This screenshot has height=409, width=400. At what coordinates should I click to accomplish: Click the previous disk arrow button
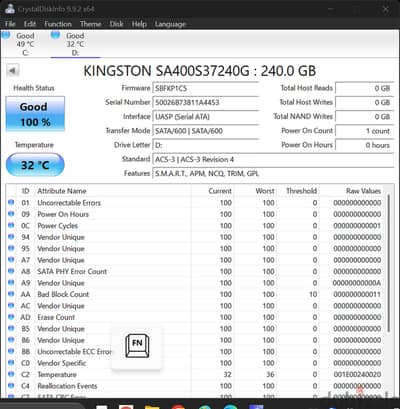point(13,71)
